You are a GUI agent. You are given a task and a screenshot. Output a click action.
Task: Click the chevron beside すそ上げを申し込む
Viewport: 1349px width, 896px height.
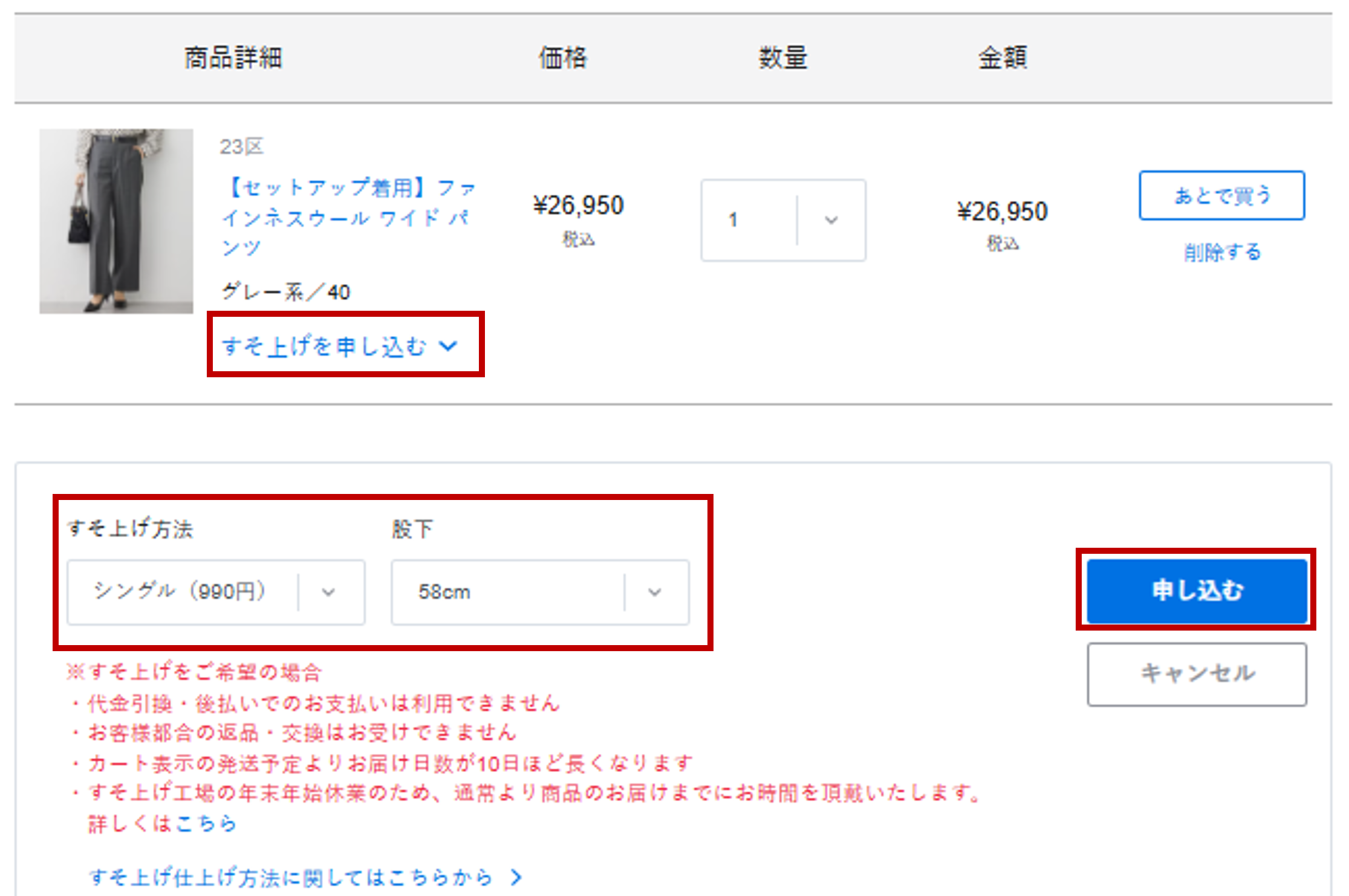tap(448, 346)
